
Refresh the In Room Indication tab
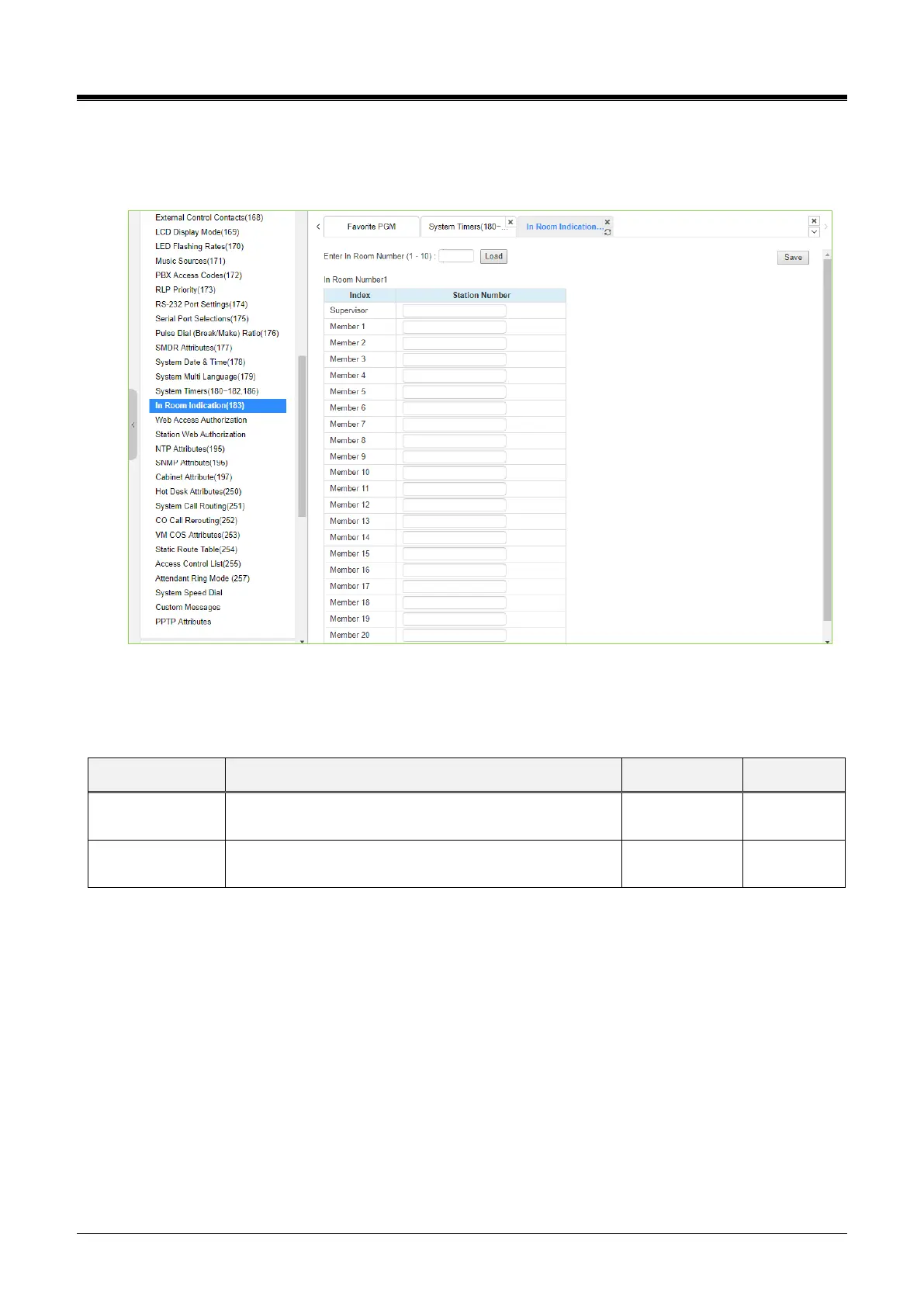pyautogui.click(x=607, y=232)
